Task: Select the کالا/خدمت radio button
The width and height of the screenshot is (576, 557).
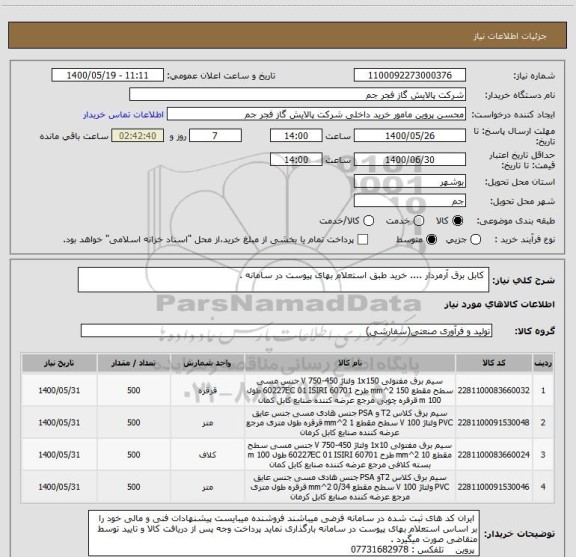Action: point(368,221)
